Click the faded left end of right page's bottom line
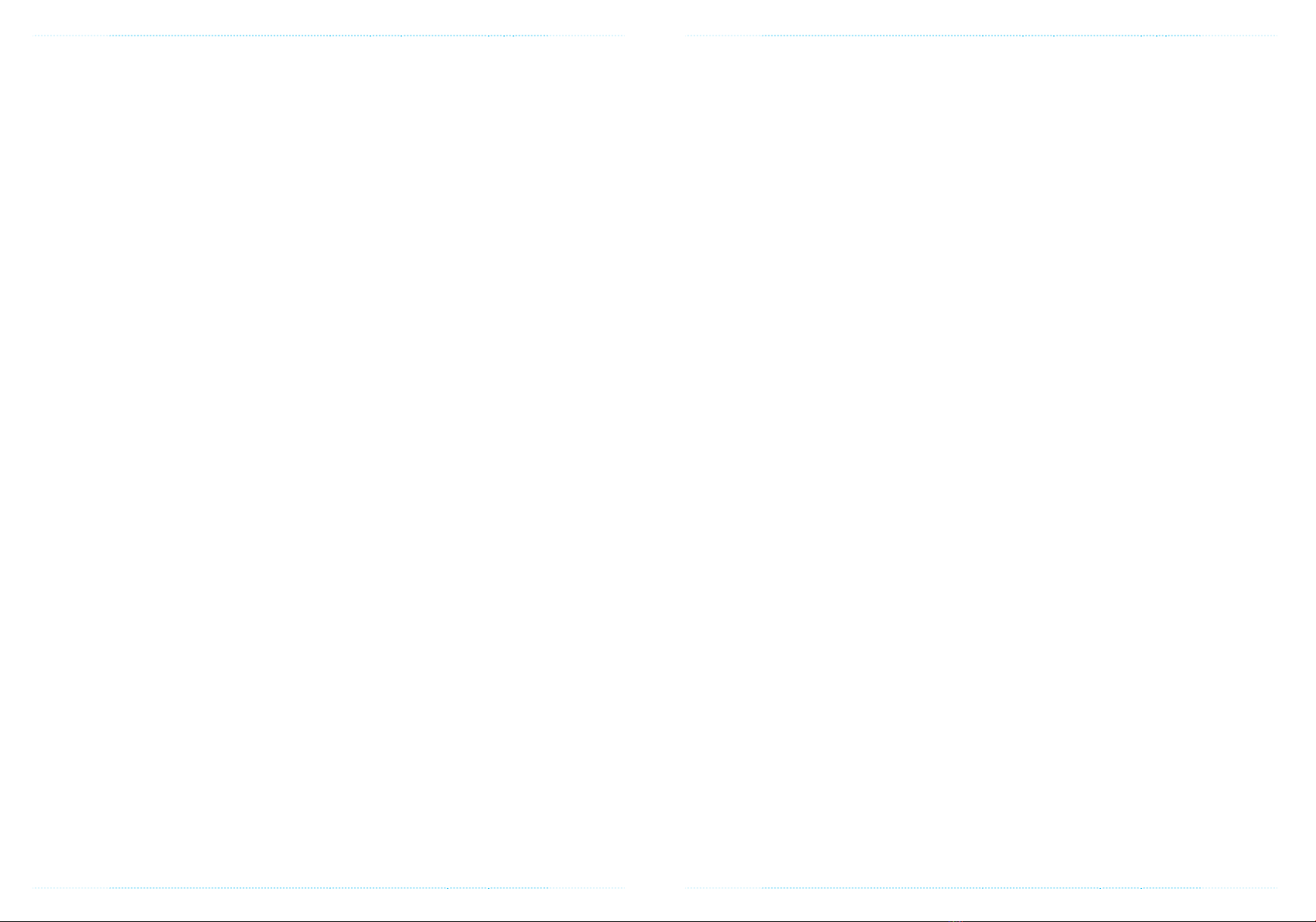Screen dimensions: 1316x922 click(x=724, y=888)
